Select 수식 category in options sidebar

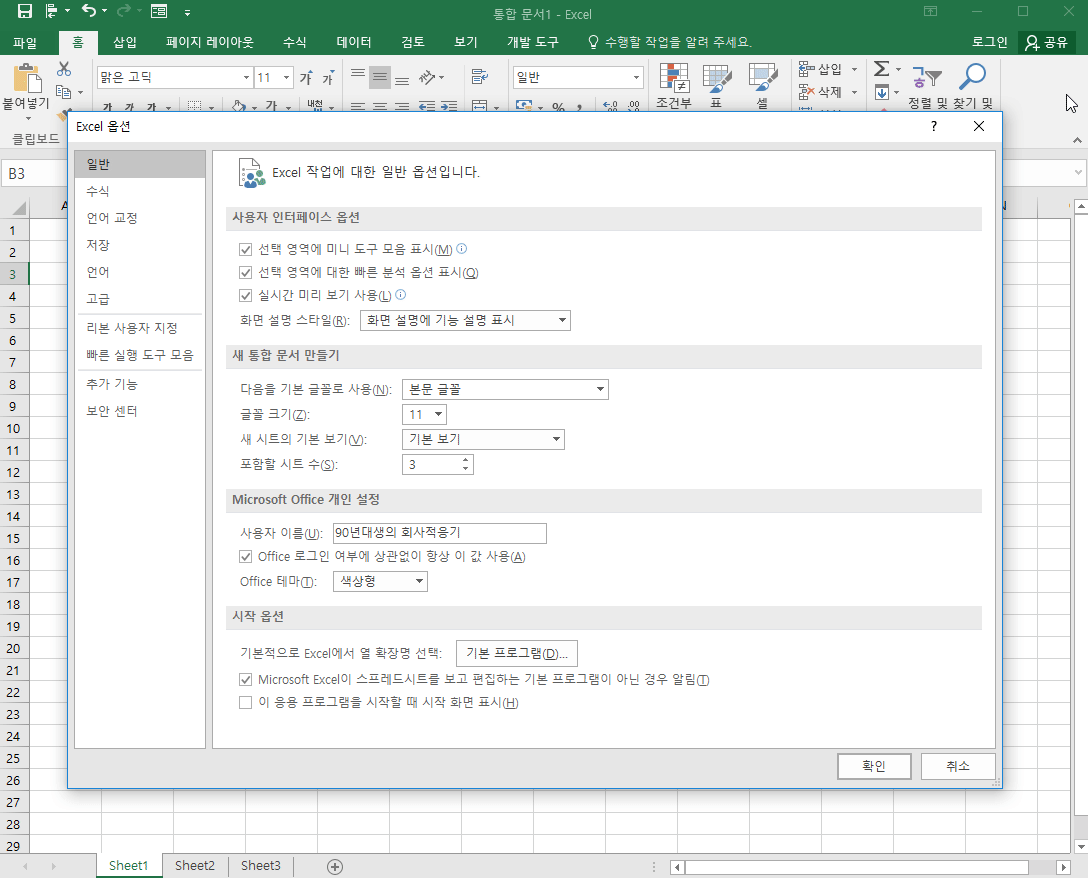tap(139, 191)
